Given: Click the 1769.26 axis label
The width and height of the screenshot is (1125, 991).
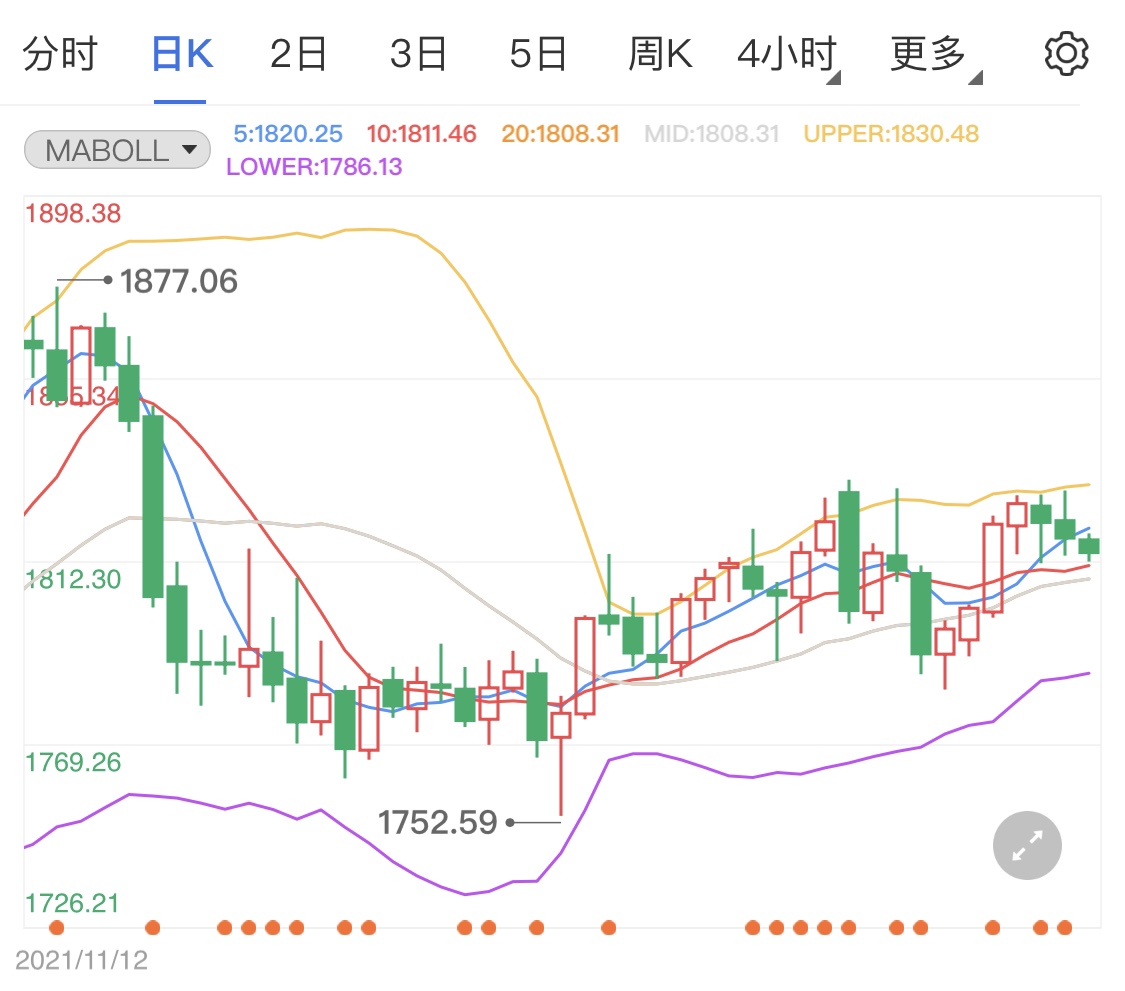Looking at the screenshot, I should [x=73, y=762].
